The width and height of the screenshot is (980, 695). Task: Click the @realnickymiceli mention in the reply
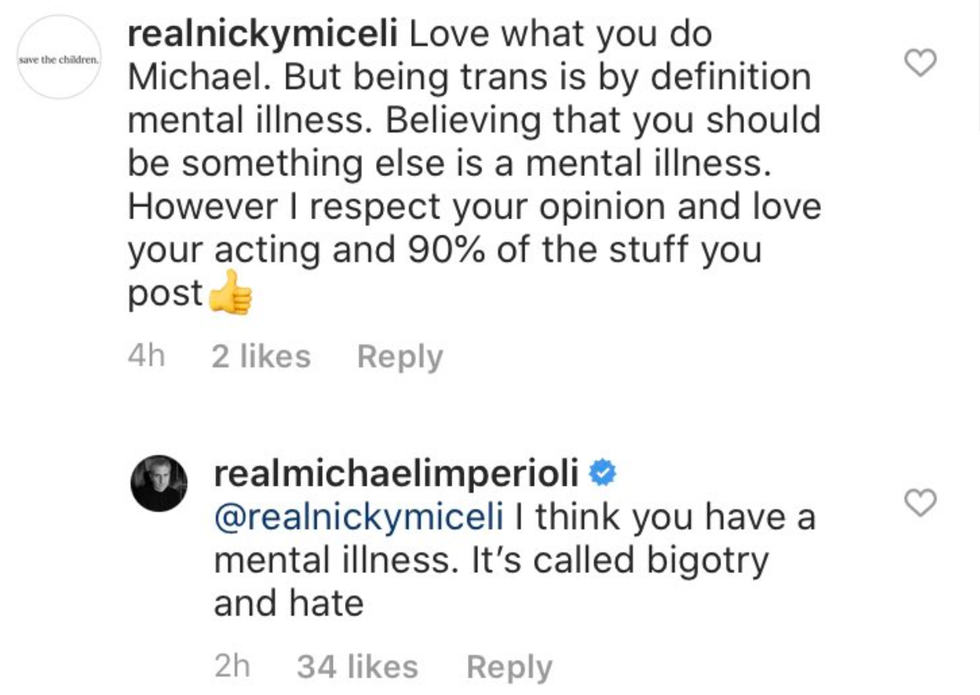pyautogui.click(x=356, y=517)
